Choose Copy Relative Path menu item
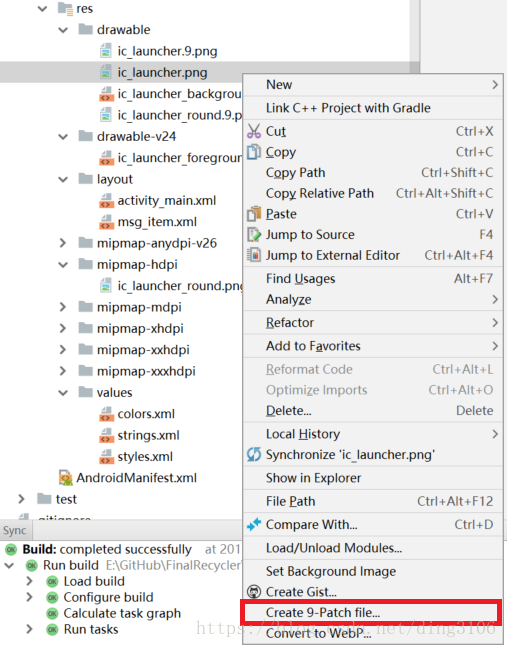507x648 pixels. (373, 193)
